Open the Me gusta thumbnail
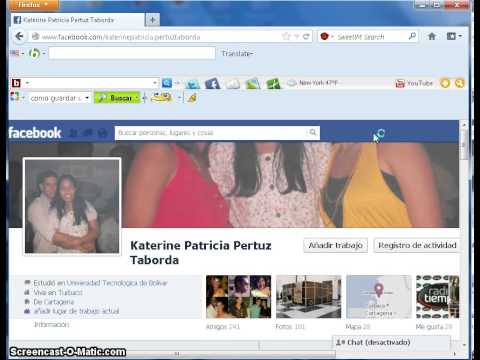 438,297
